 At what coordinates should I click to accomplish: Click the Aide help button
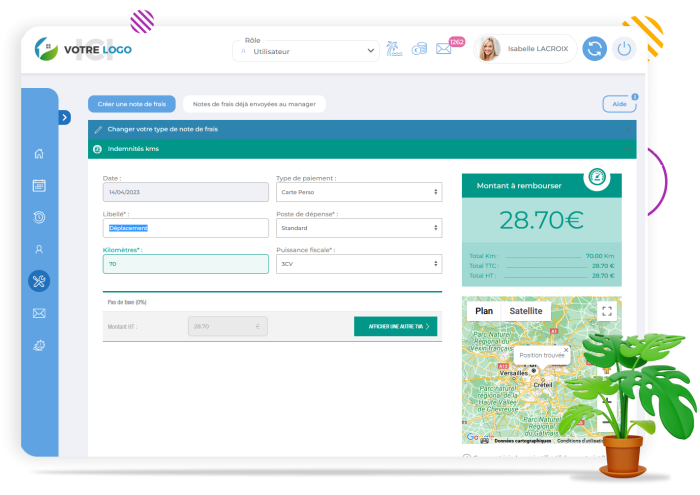coord(619,104)
